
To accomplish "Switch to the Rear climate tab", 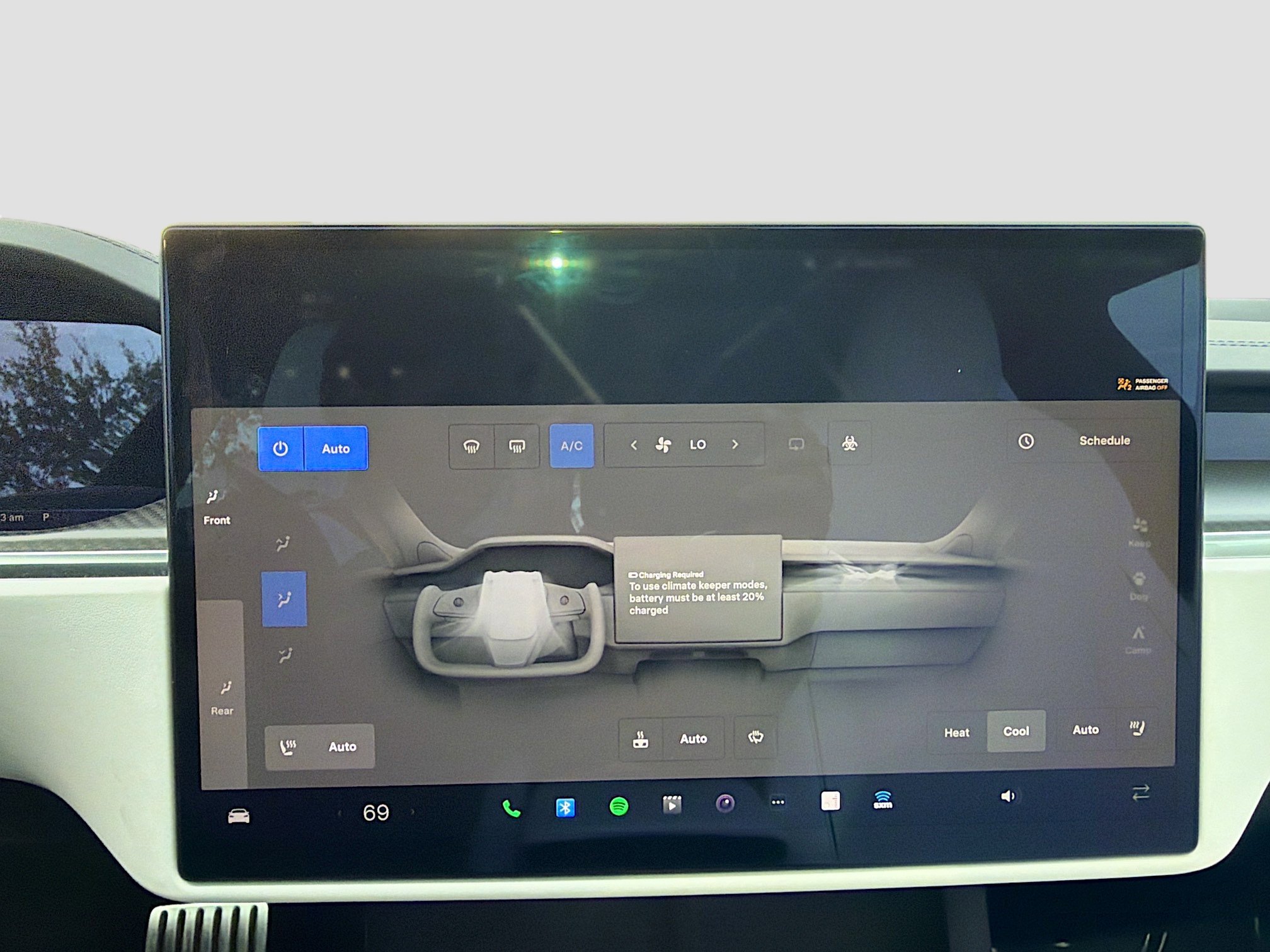I will tap(222, 698).
